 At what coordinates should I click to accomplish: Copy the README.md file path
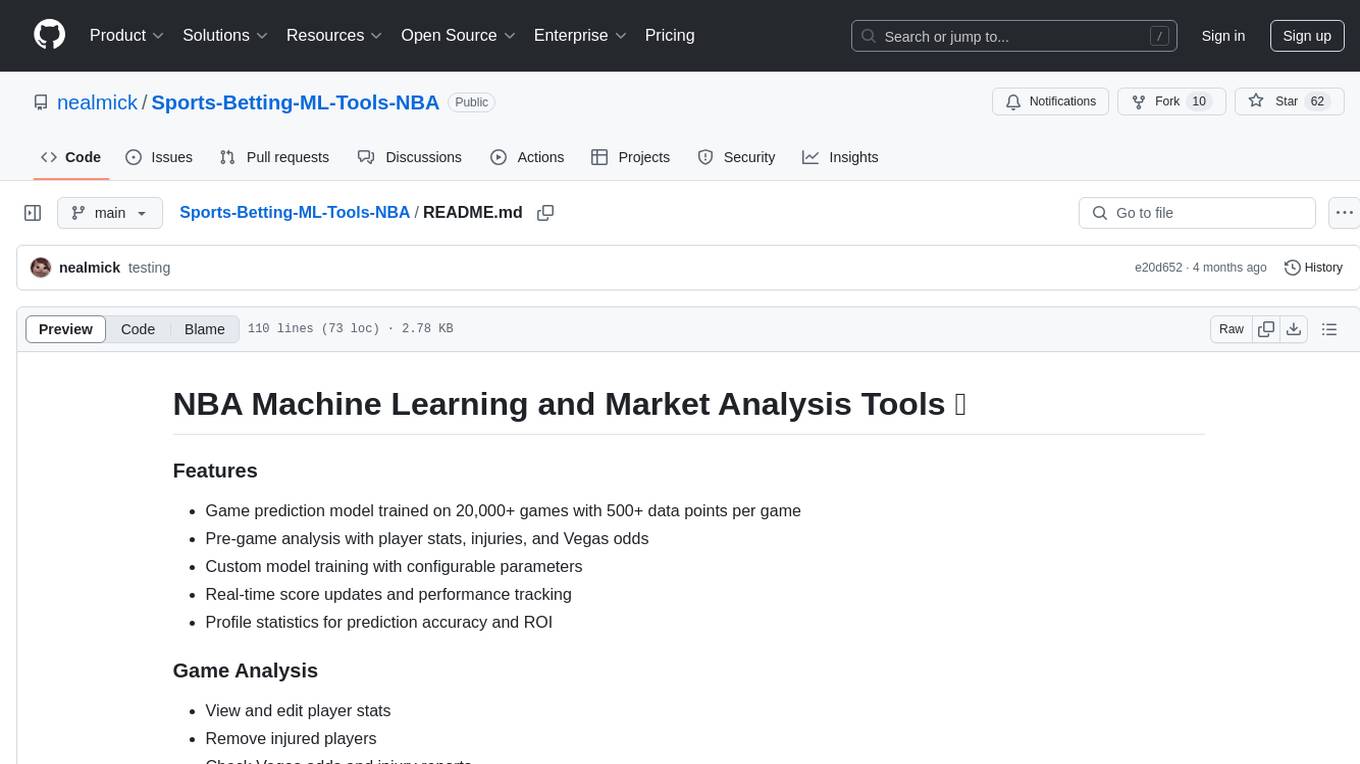tap(545, 213)
